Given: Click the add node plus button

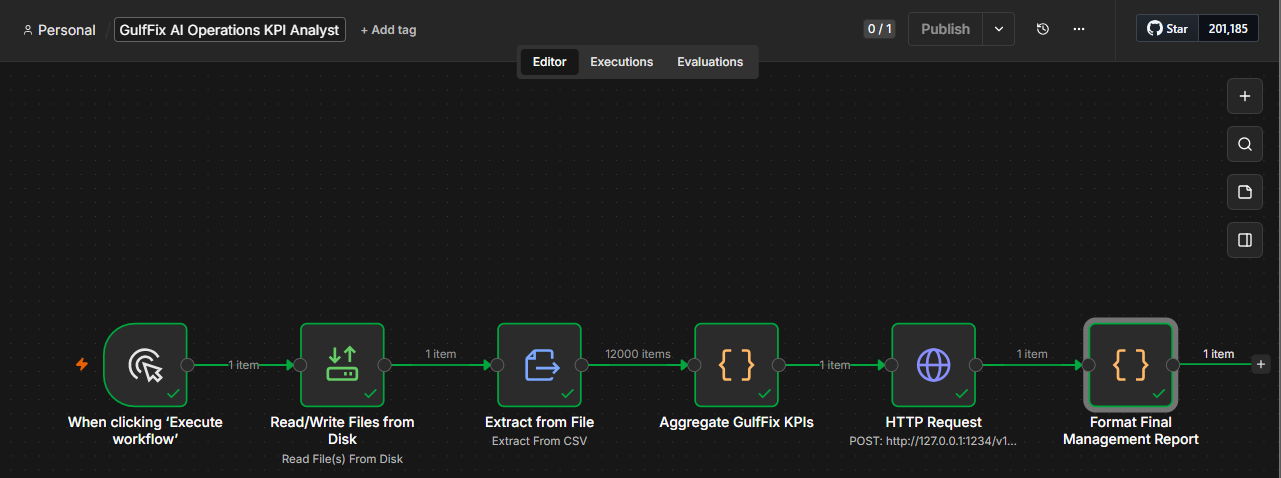Looking at the screenshot, I should tap(1245, 97).
